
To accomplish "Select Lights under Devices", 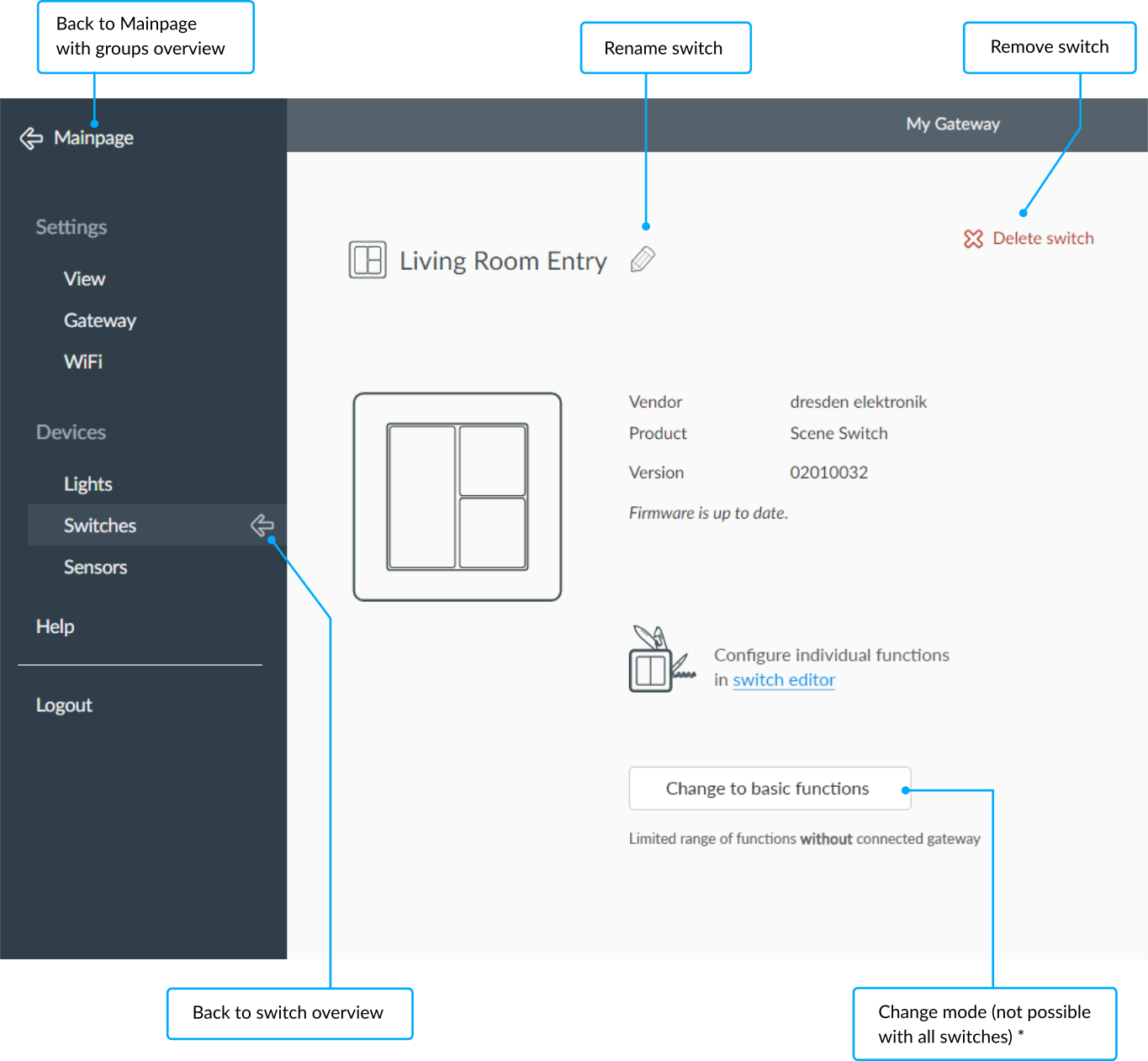I will [x=88, y=484].
